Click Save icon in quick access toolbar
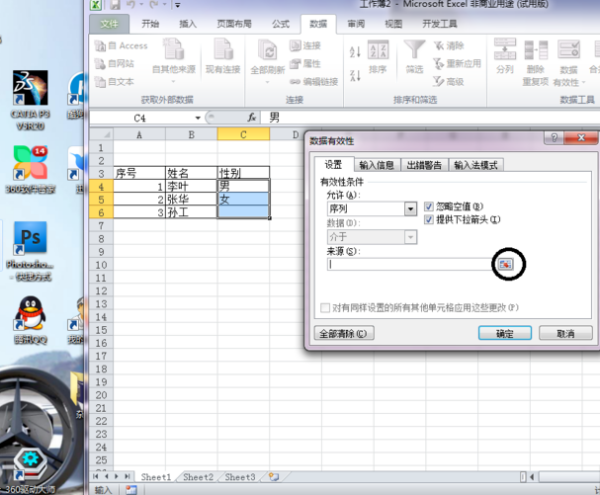Image resolution: width=600 pixels, height=495 pixels. click(115, 5)
